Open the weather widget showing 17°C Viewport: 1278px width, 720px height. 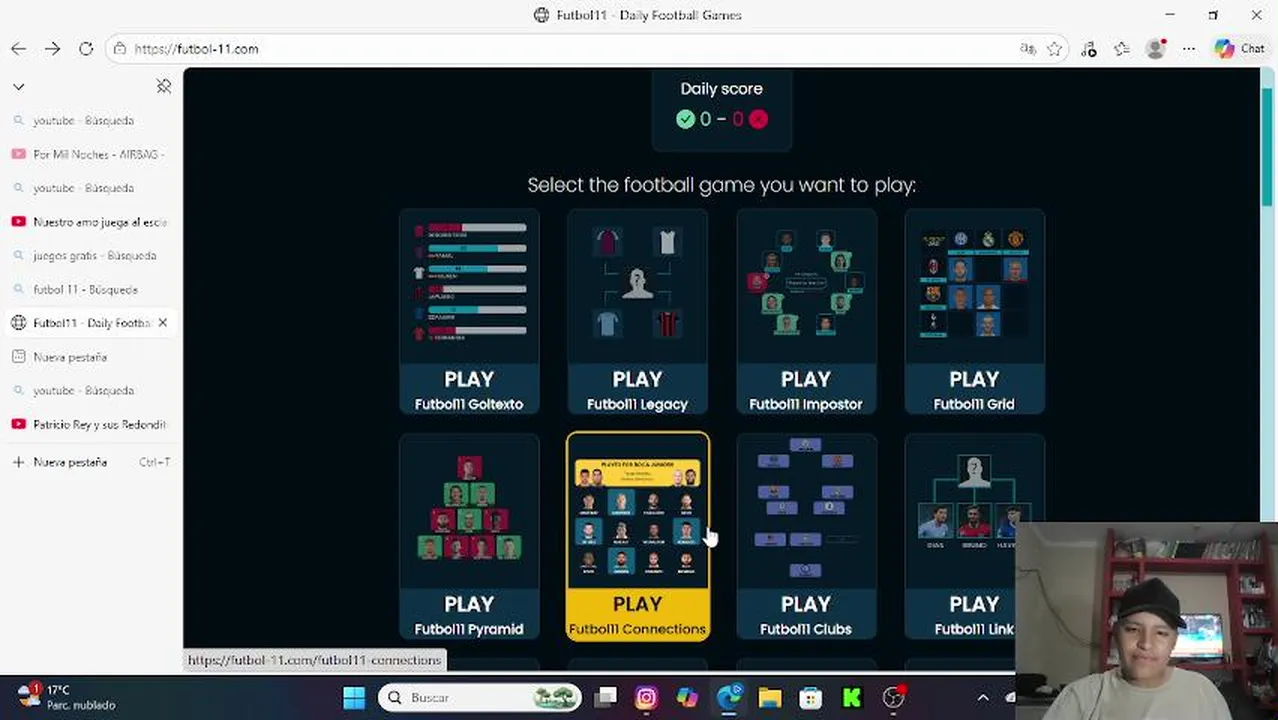(66, 697)
